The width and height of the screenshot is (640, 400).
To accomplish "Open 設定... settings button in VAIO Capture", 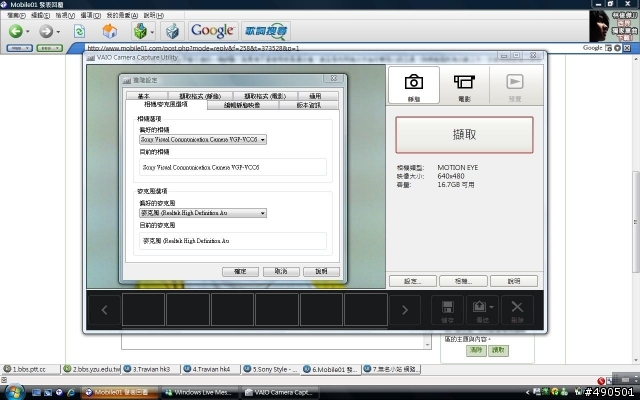I will click(x=413, y=281).
